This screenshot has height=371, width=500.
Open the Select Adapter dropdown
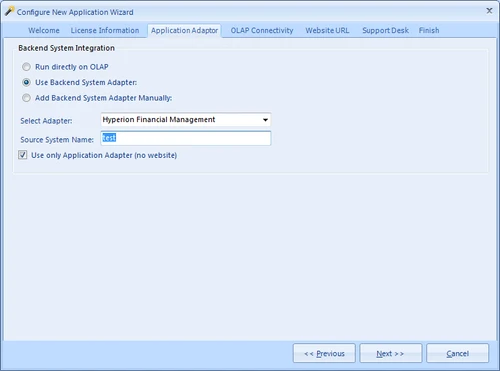186,120
